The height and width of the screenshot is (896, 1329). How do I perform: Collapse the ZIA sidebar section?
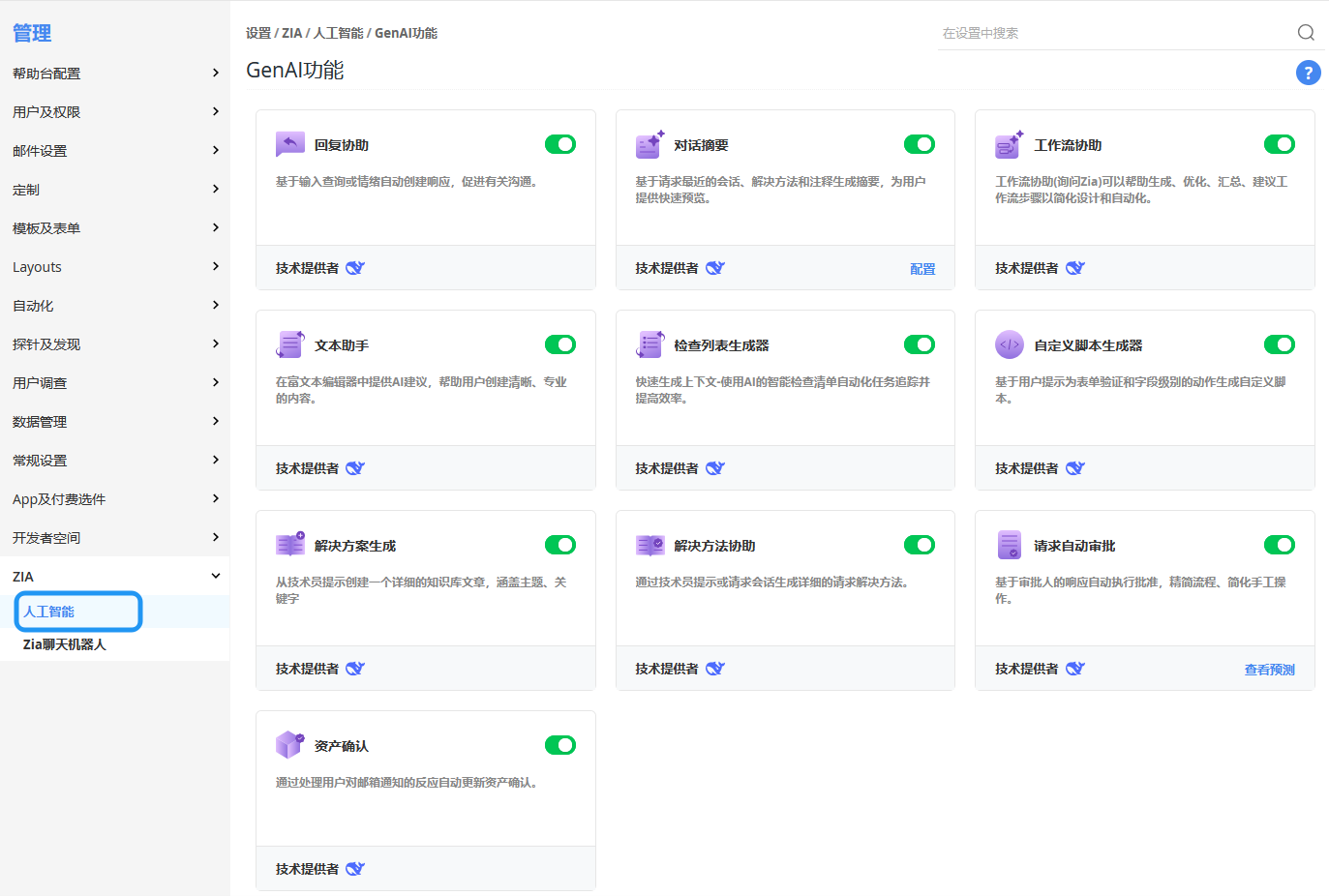[x=114, y=577]
